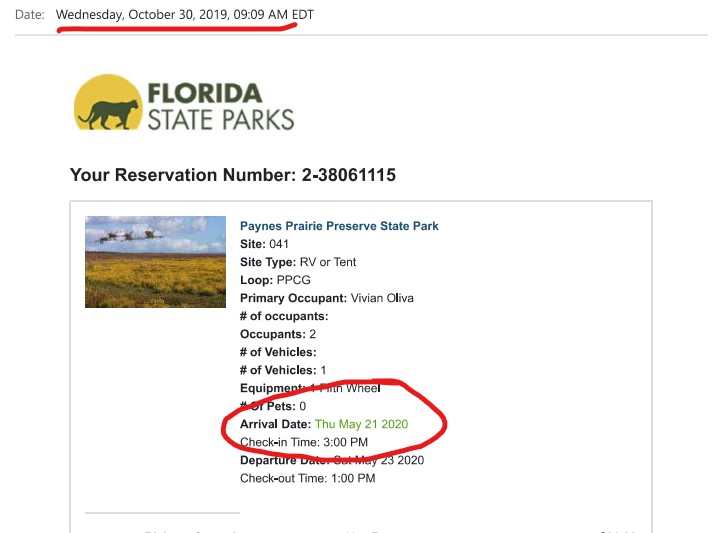The image size is (727, 533).
Task: Click Primary Occupant Vivian Oliva
Action: coord(327,298)
